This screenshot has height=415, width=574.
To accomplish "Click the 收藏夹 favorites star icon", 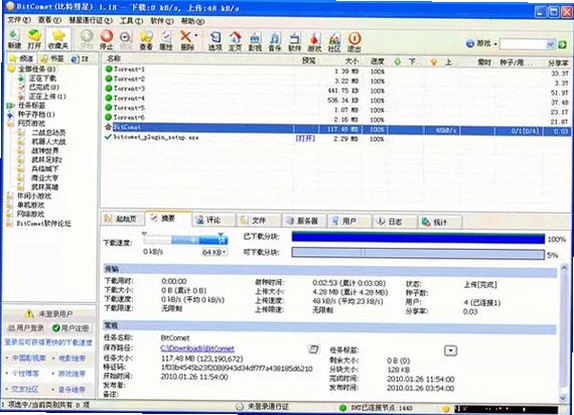I will [58, 39].
